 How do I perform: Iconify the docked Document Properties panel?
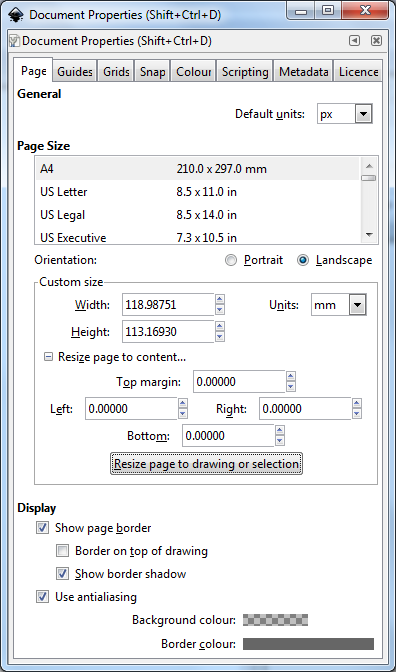[354, 41]
